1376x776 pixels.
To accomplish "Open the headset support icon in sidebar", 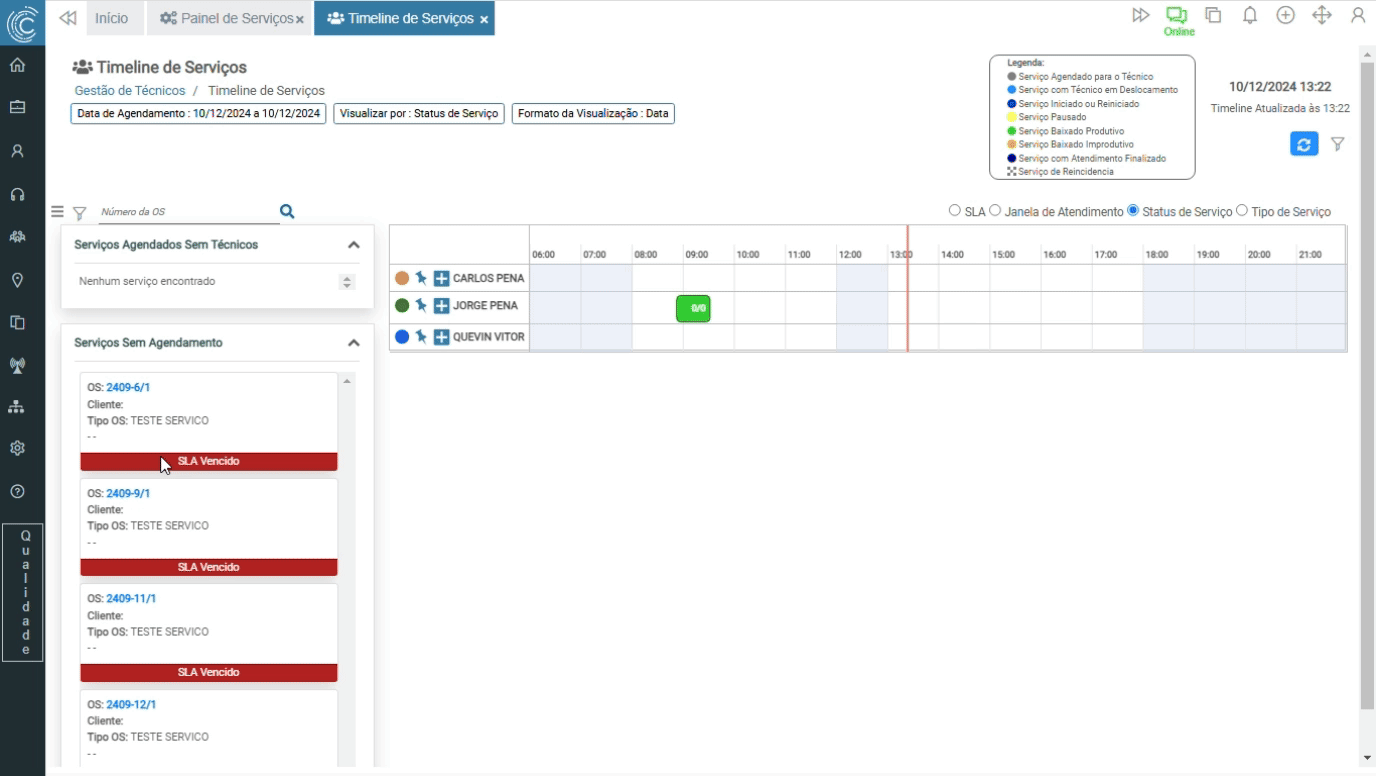I will click(x=17, y=194).
